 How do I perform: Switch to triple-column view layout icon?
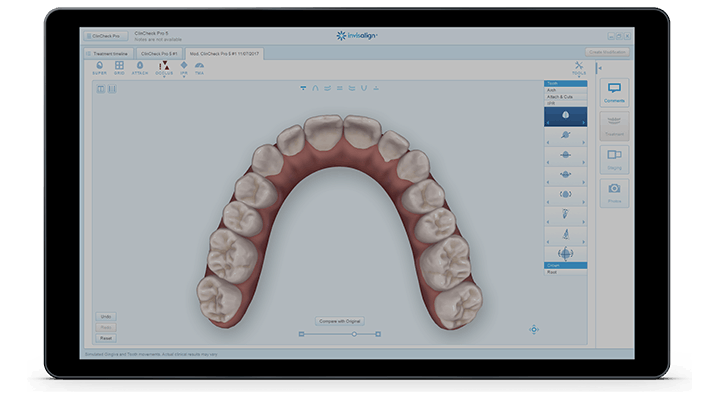[112, 89]
